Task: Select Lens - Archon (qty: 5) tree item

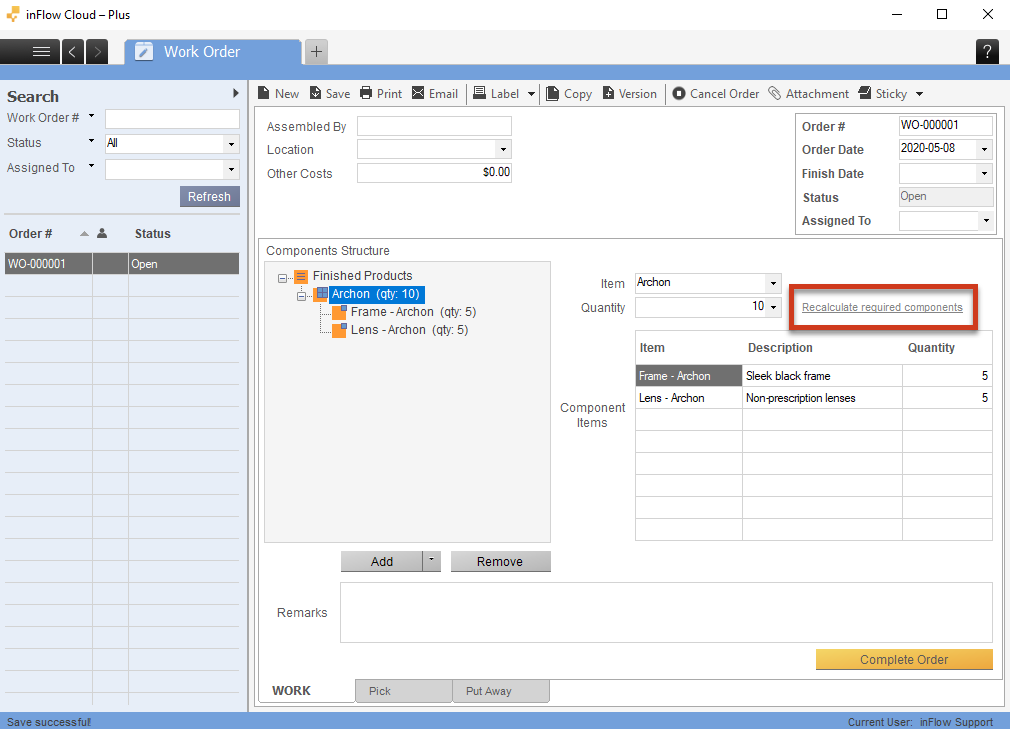Action: (409, 330)
